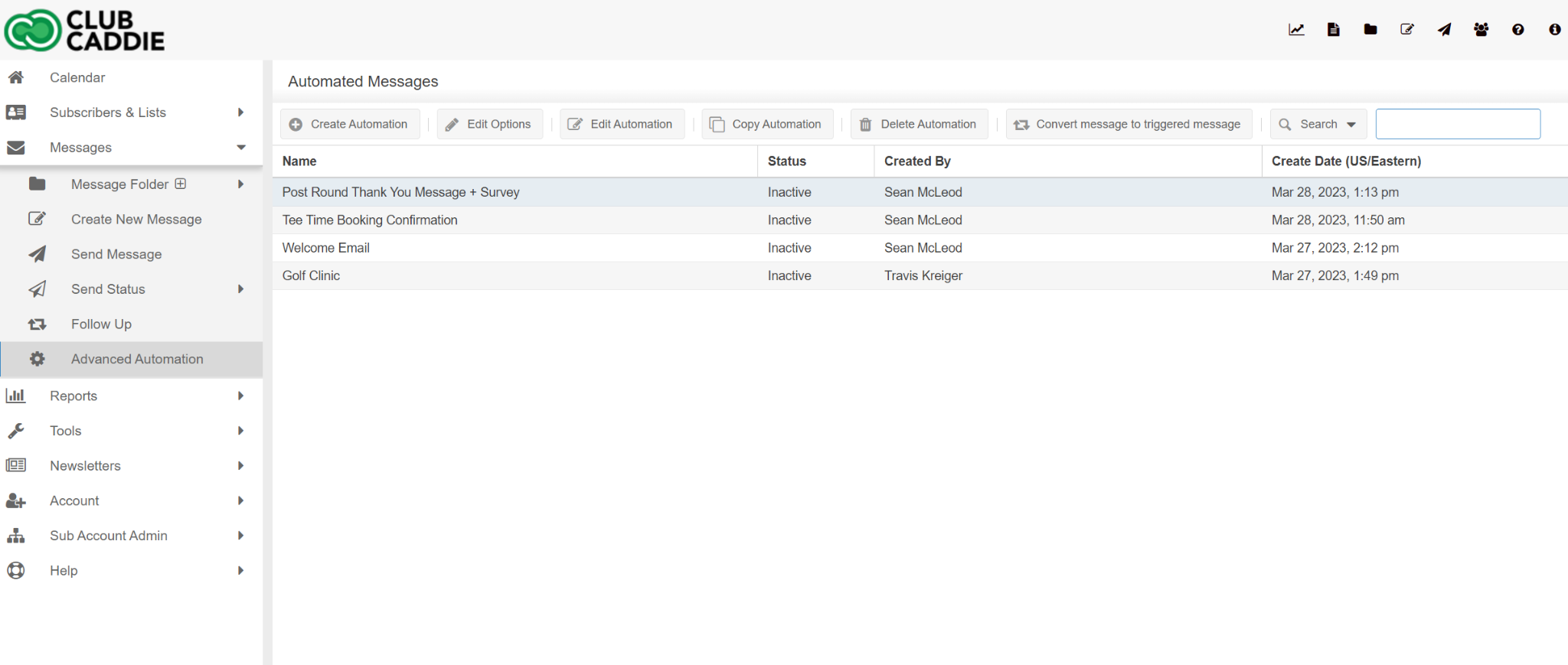
Task: Click the question mark help icon
Action: [1517, 30]
